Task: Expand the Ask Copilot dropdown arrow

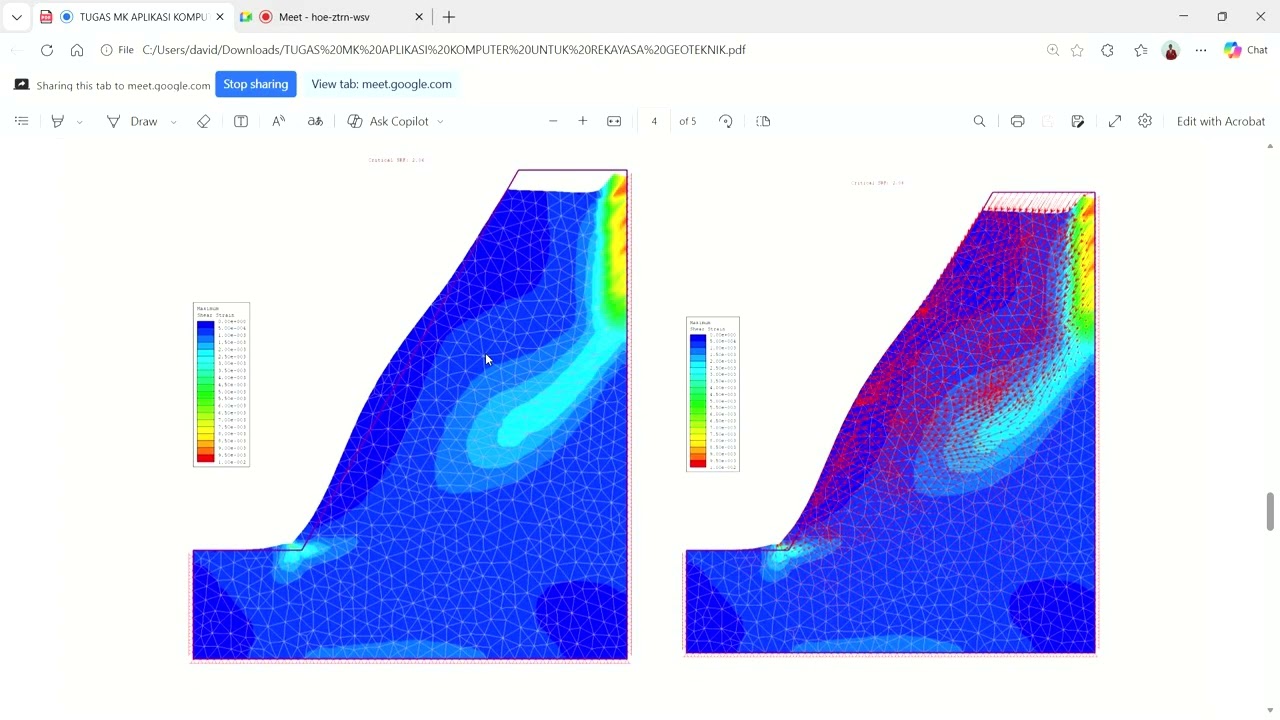Action: (440, 122)
